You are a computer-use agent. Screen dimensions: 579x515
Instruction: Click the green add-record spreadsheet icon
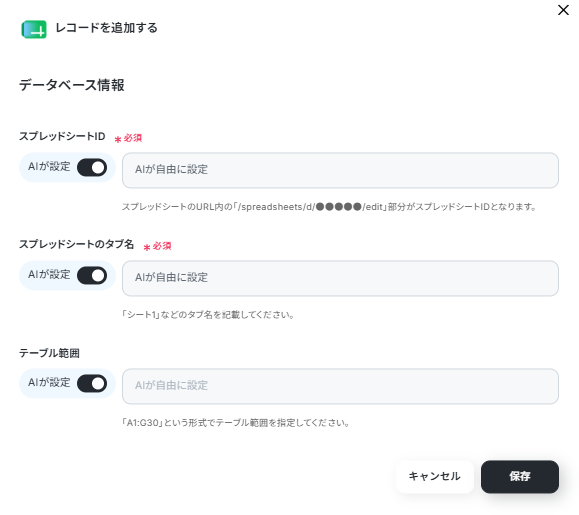[x=34, y=29]
